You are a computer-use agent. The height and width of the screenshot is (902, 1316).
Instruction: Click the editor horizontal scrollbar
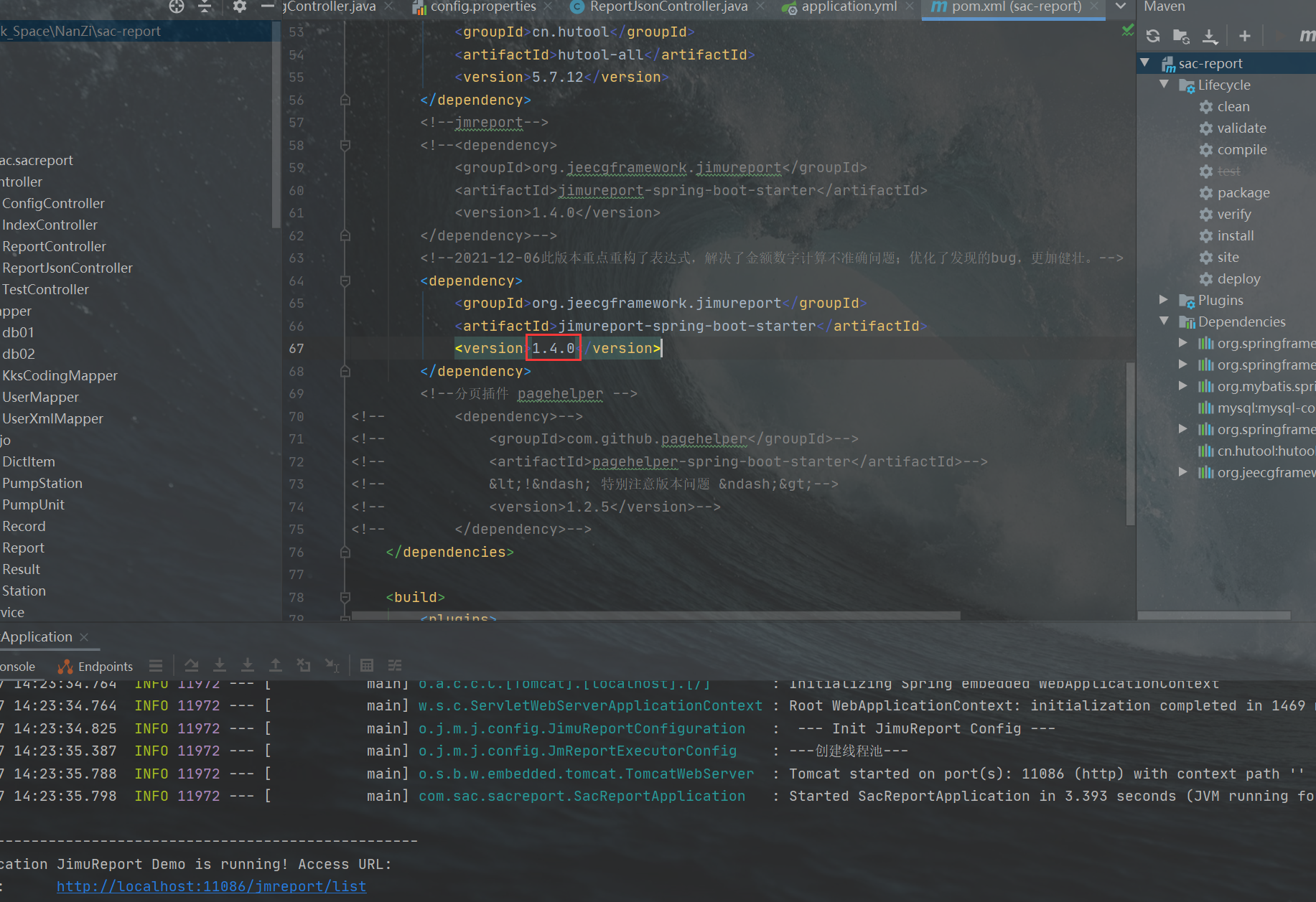pyautogui.click(x=655, y=616)
